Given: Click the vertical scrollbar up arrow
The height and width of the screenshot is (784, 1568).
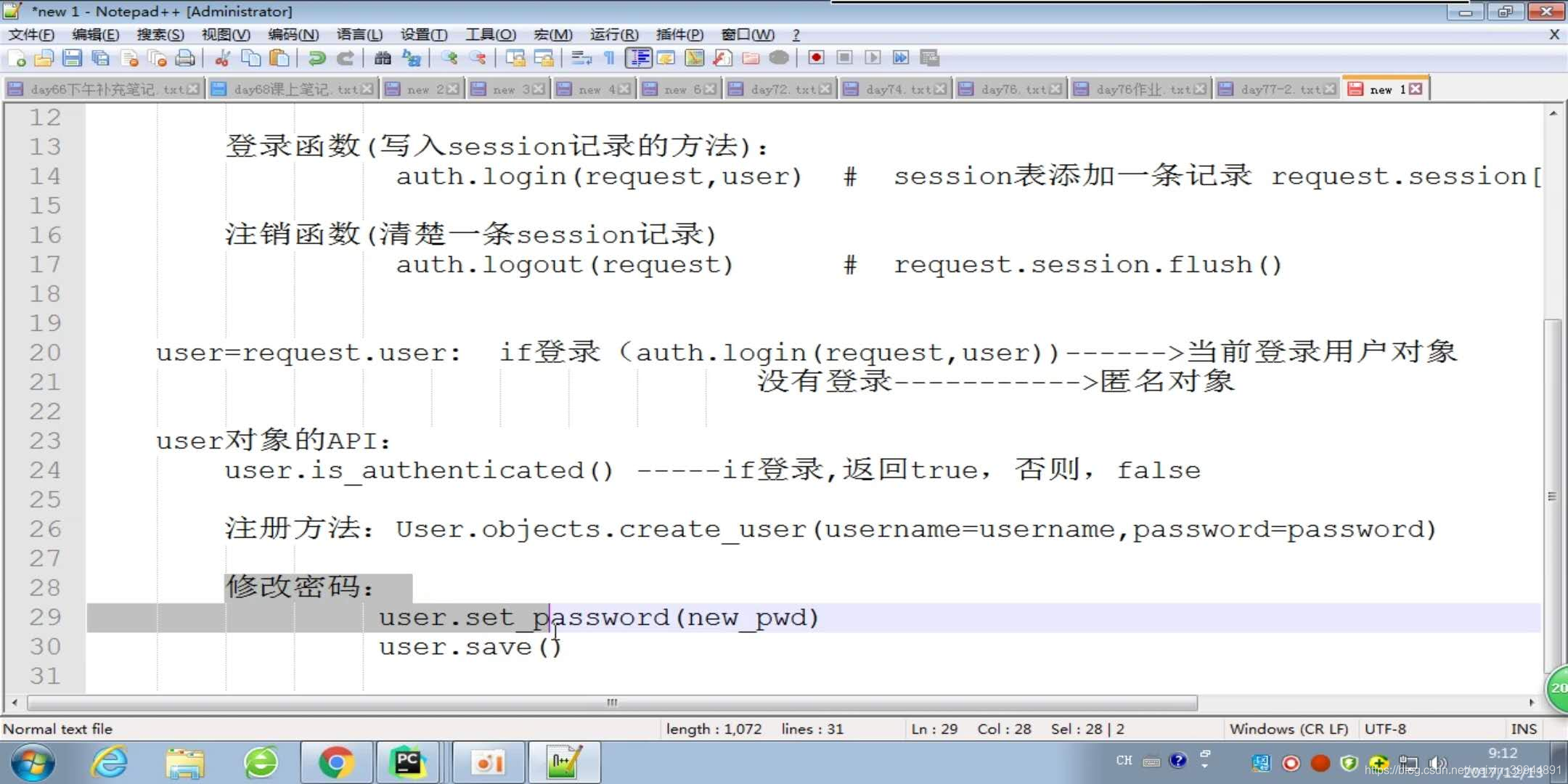Looking at the screenshot, I should point(1552,113).
